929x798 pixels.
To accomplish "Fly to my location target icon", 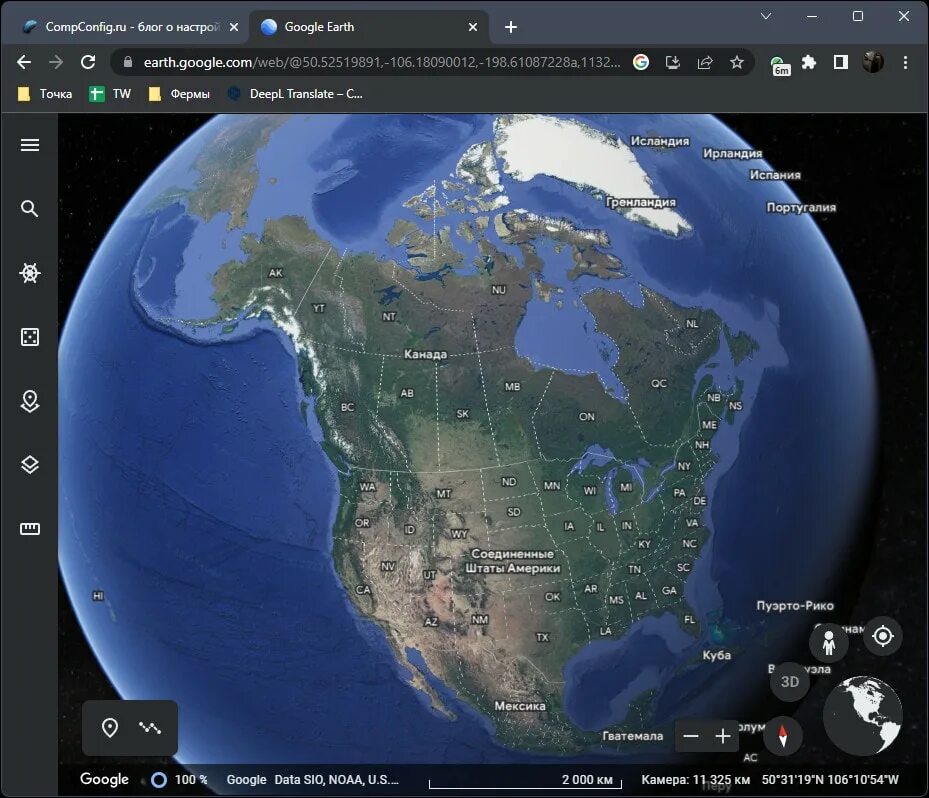I will pyautogui.click(x=883, y=636).
